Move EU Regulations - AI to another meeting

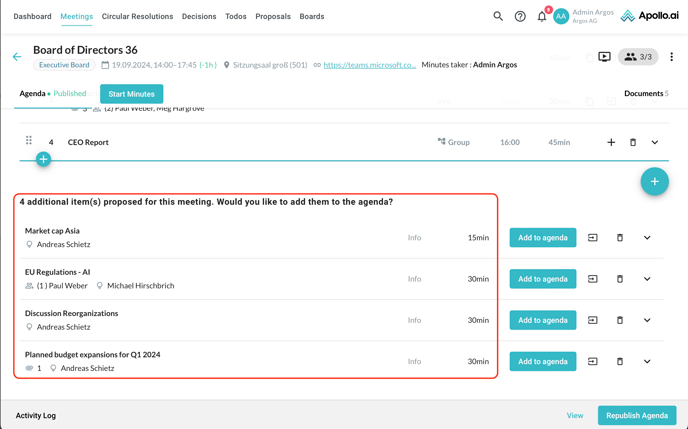coord(593,279)
